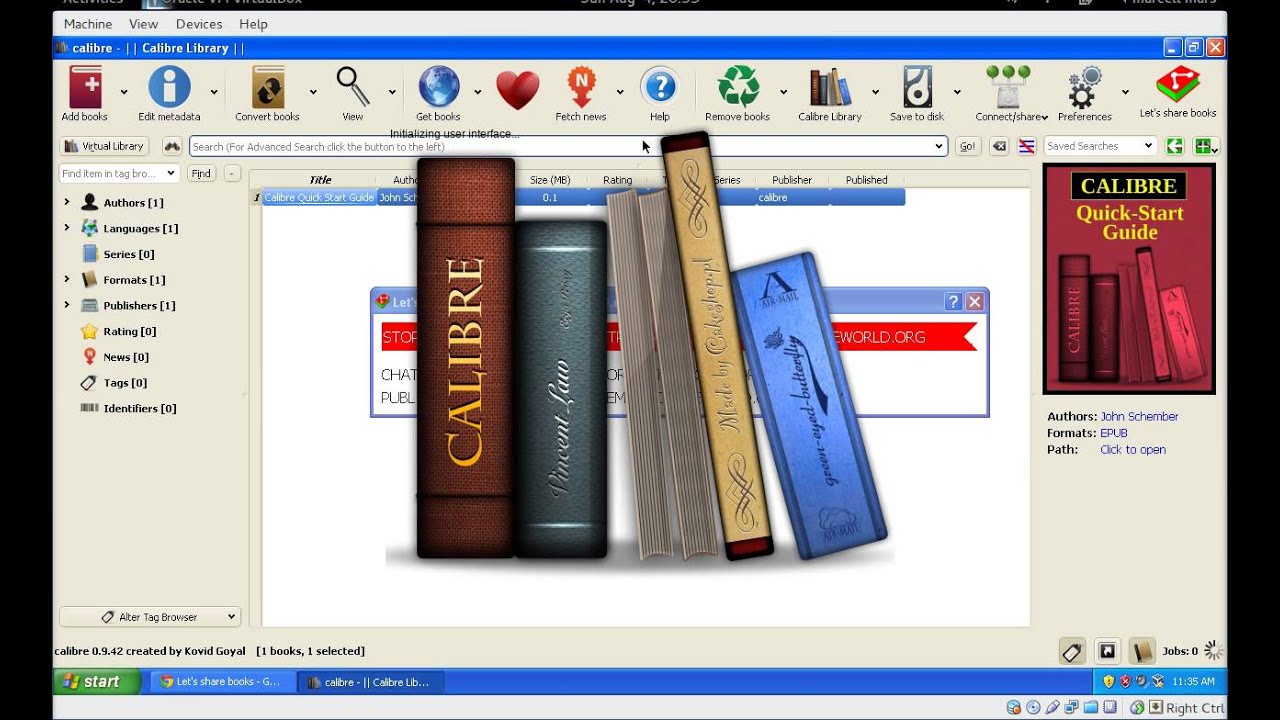Open Saved Searches combo box
Viewport: 1280px width, 720px height.
1099,146
